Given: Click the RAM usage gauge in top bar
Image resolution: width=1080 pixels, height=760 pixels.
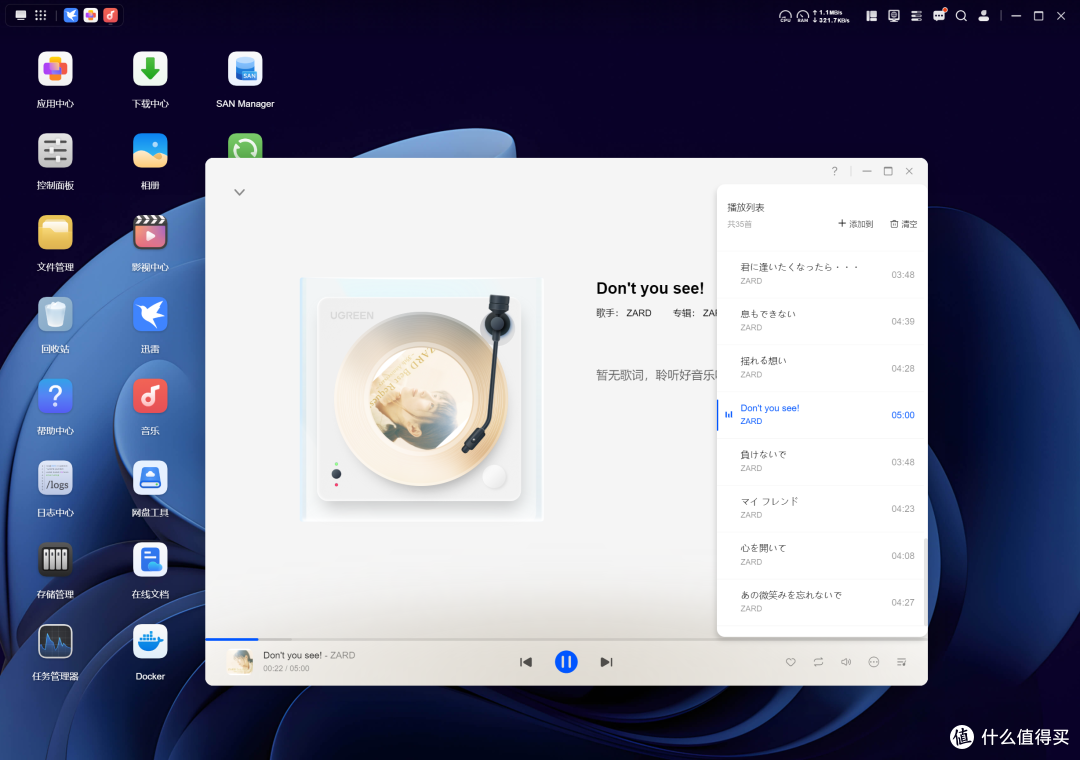Looking at the screenshot, I should [803, 16].
